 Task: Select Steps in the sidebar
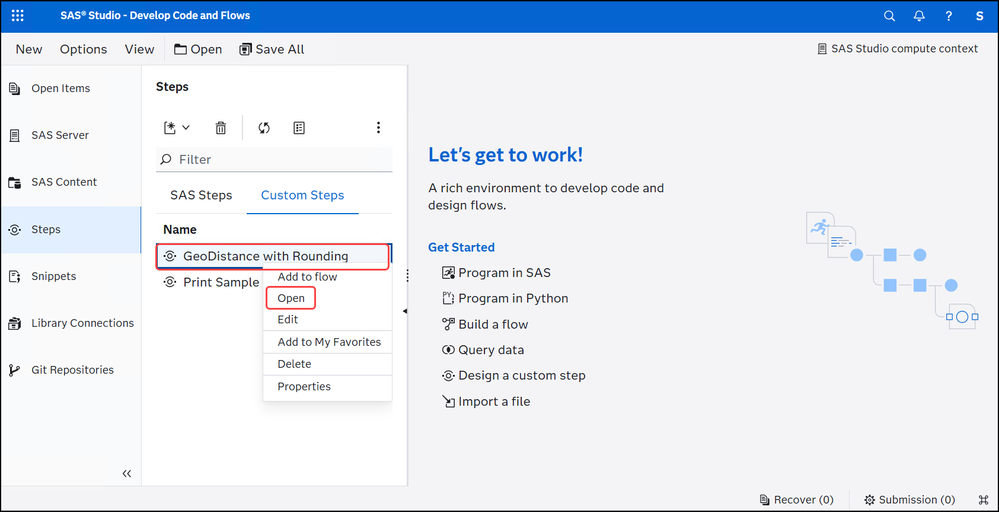pyautogui.click(x=71, y=229)
